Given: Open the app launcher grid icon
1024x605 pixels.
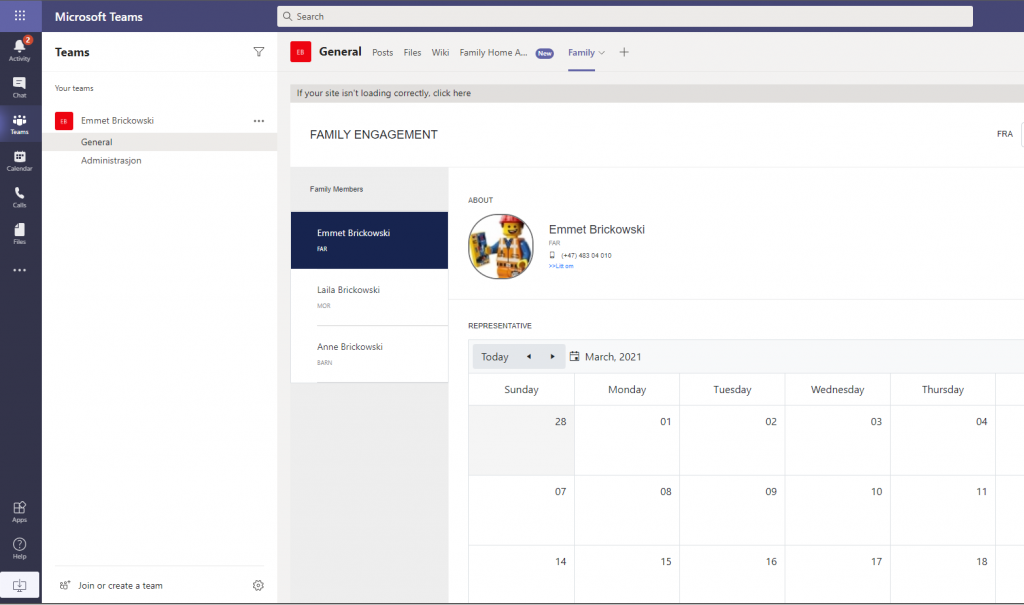Looking at the screenshot, I should point(20,16).
